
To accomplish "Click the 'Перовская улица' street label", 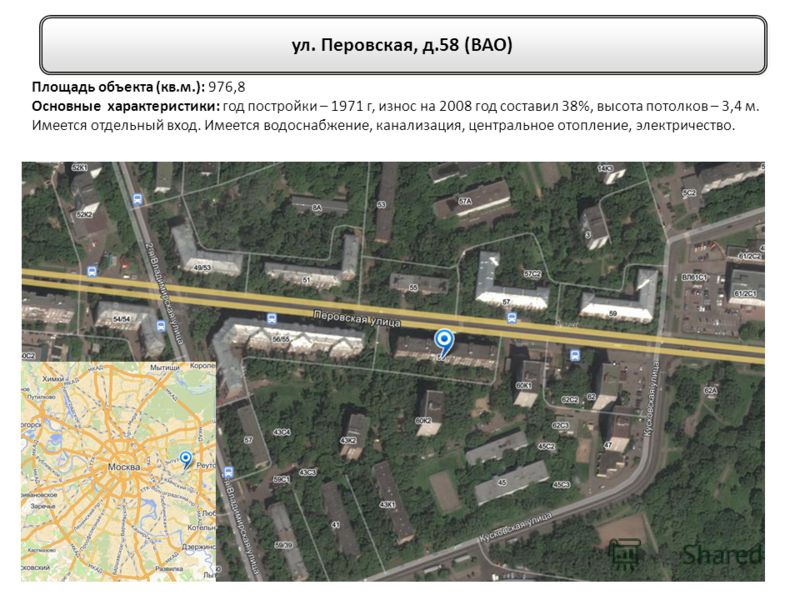I will [x=357, y=318].
